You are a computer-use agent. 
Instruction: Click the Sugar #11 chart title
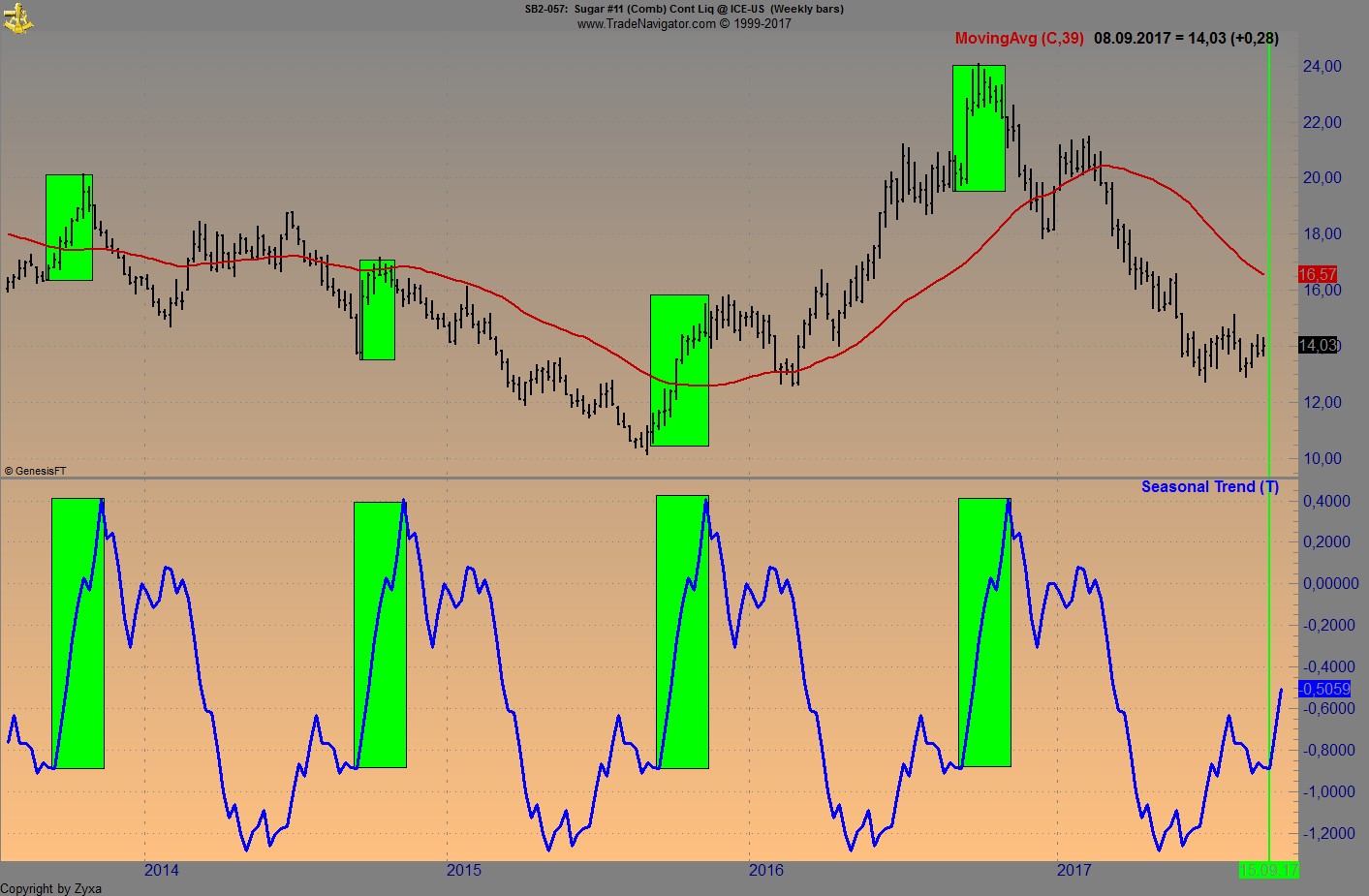click(x=684, y=10)
